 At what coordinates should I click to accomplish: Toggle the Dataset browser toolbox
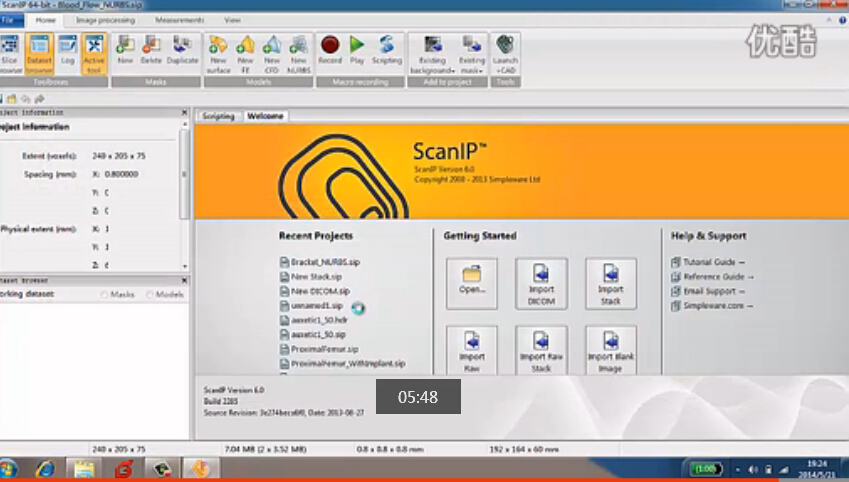click(x=39, y=54)
